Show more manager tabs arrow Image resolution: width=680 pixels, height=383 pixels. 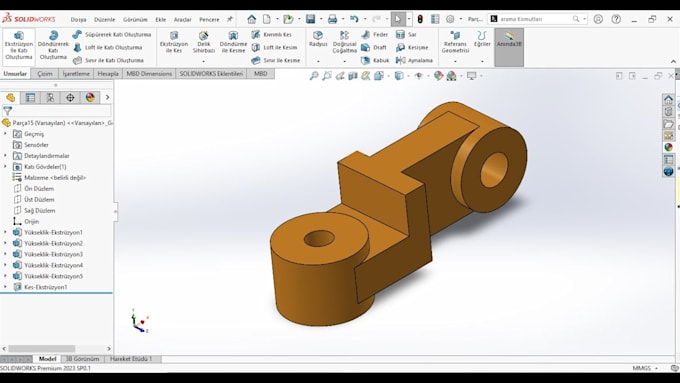107,98
